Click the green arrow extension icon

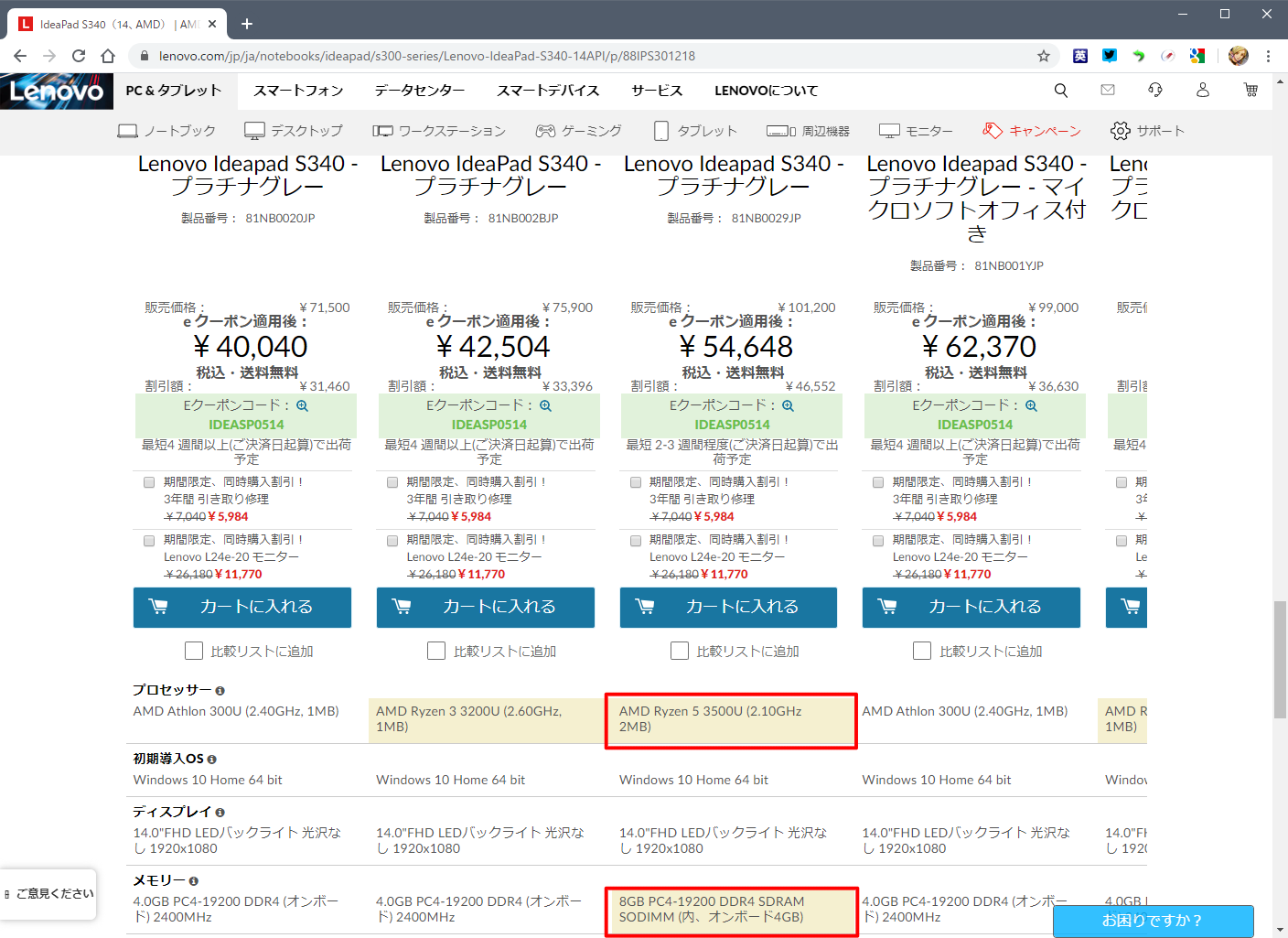[1139, 56]
